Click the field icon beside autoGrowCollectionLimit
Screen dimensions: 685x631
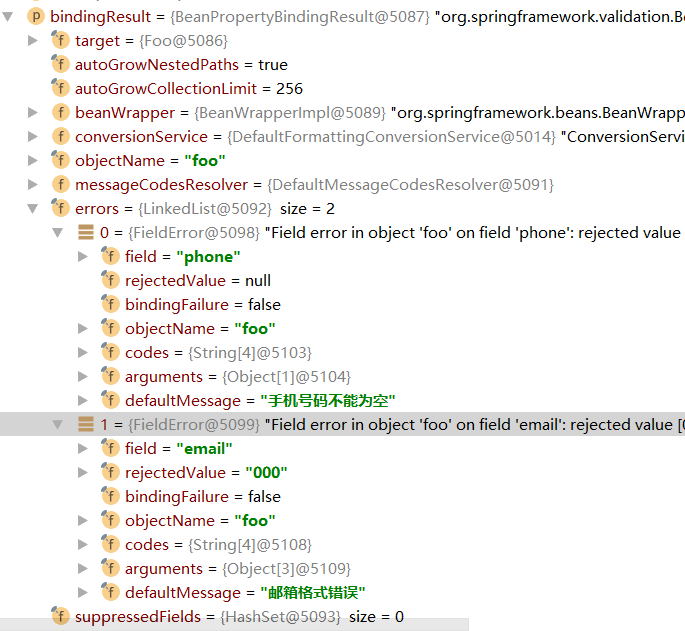tap(60, 88)
